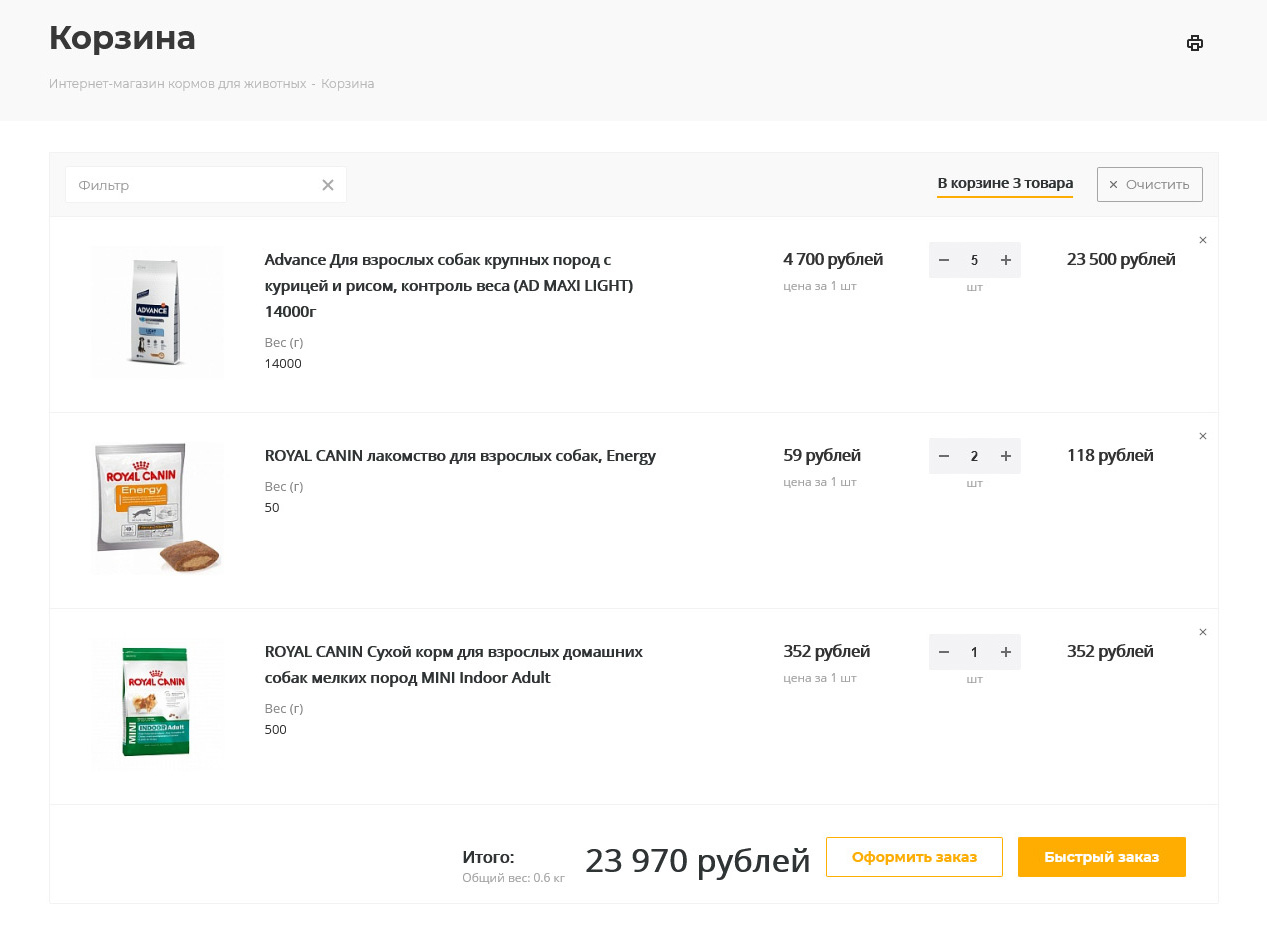
Task: Add one more Royal Canin Energy treat
Action: click(1006, 456)
